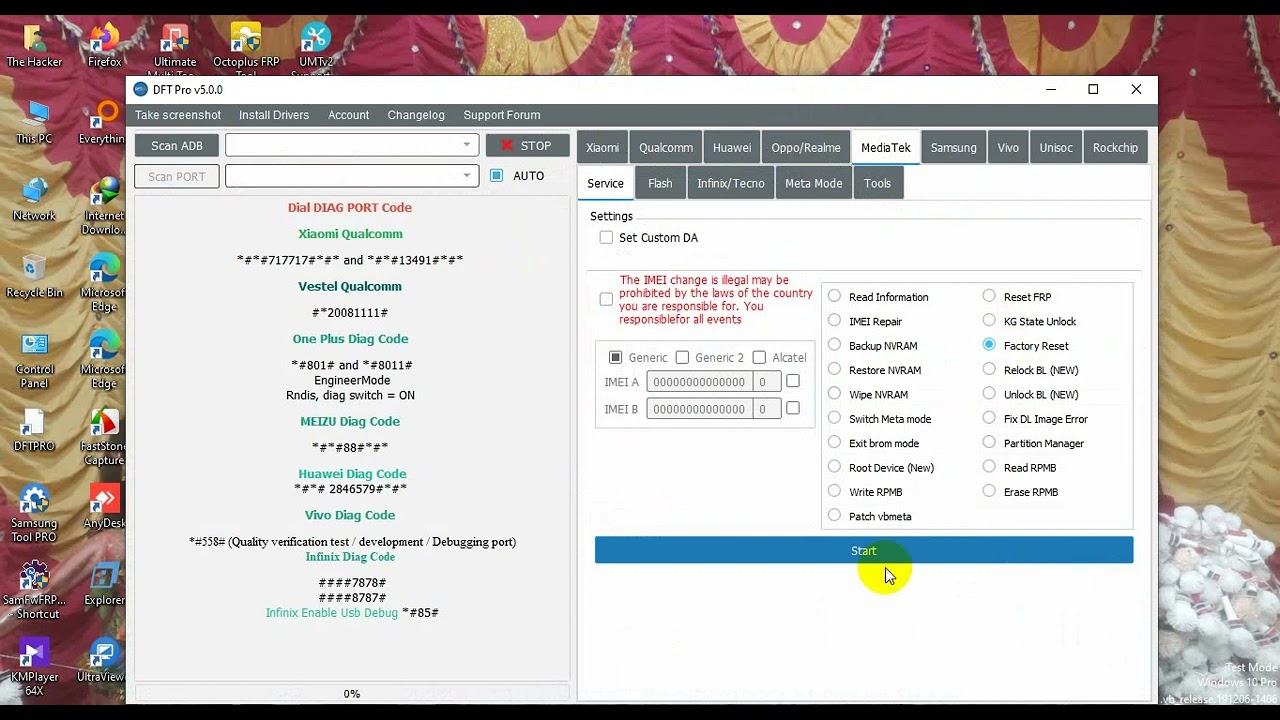Image resolution: width=1280 pixels, height=720 pixels.
Task: Open Internet Download Manager desktop icon
Action: pos(104,205)
